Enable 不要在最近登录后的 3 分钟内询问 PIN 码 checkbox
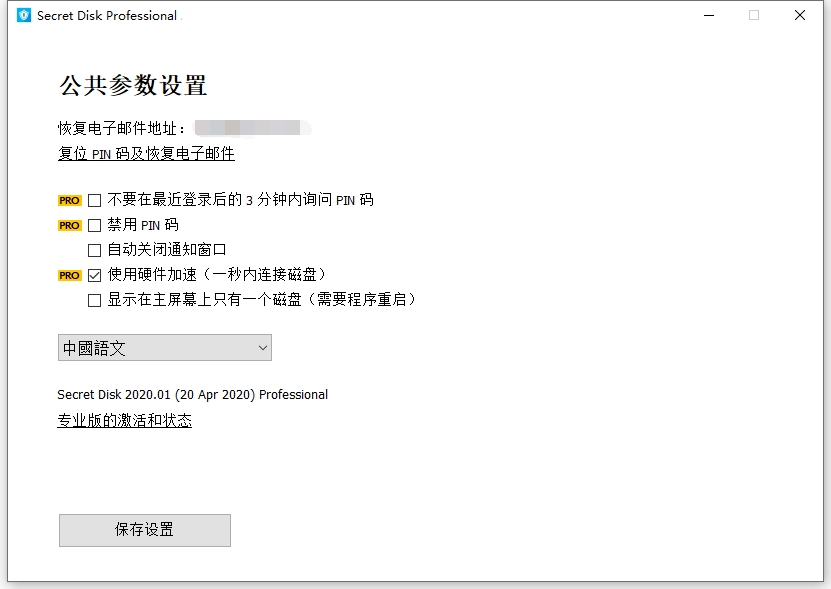 coord(94,200)
